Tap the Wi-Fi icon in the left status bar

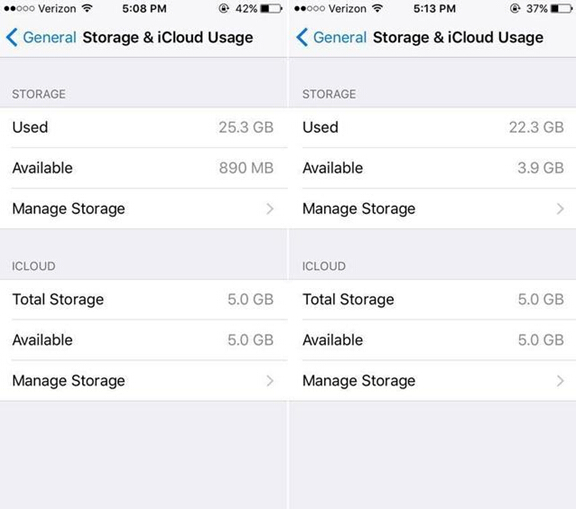[x=87, y=8]
